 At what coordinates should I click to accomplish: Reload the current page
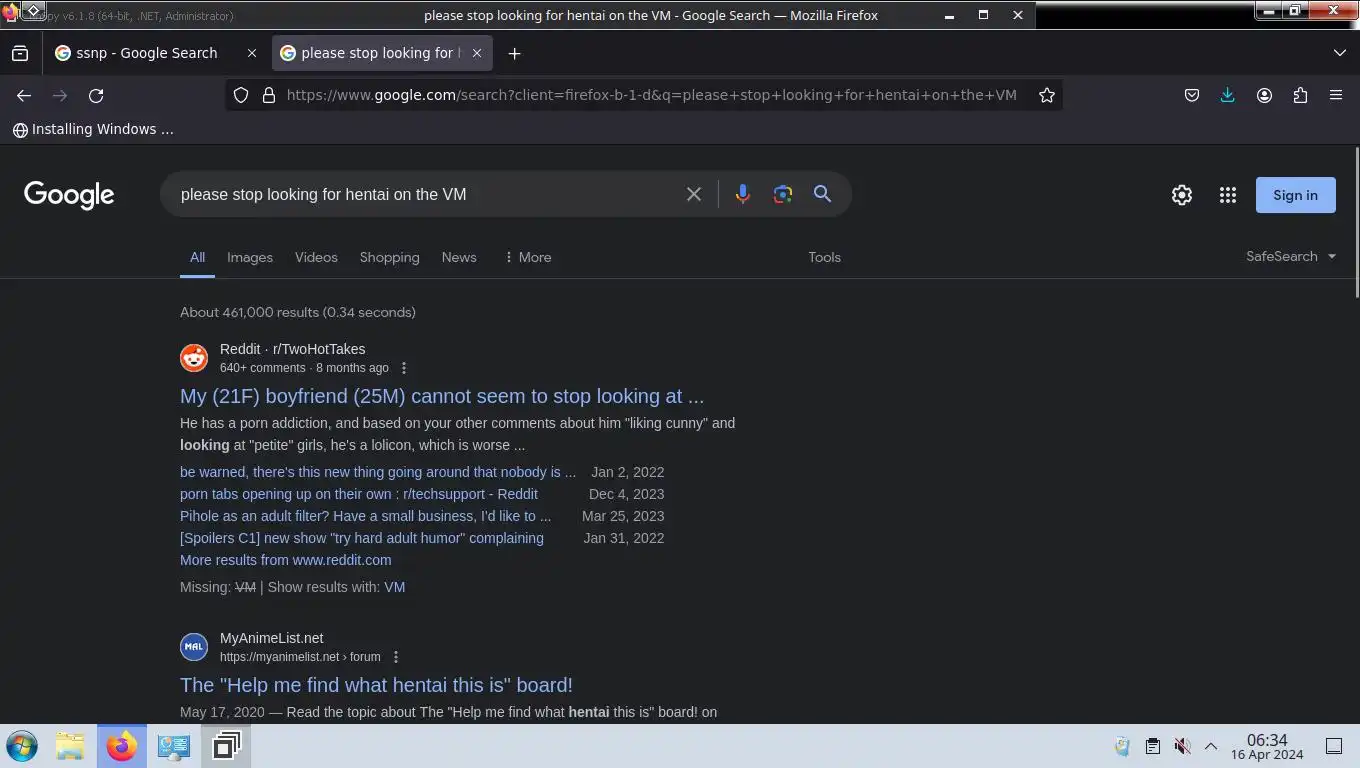96,95
